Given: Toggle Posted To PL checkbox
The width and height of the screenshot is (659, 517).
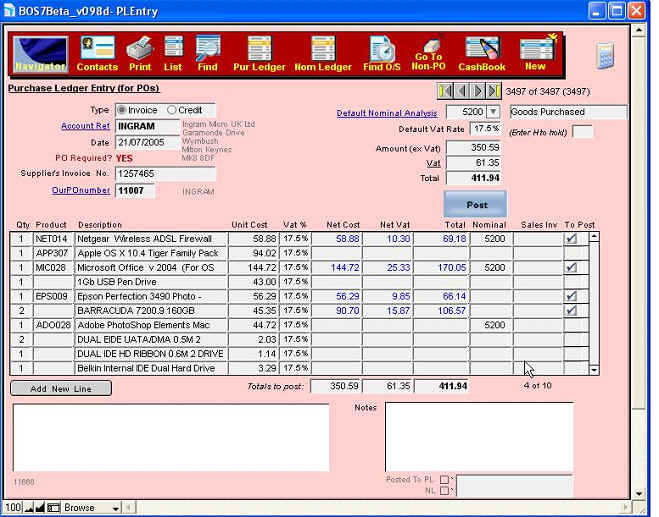Looking at the screenshot, I should pyautogui.click(x=444, y=480).
